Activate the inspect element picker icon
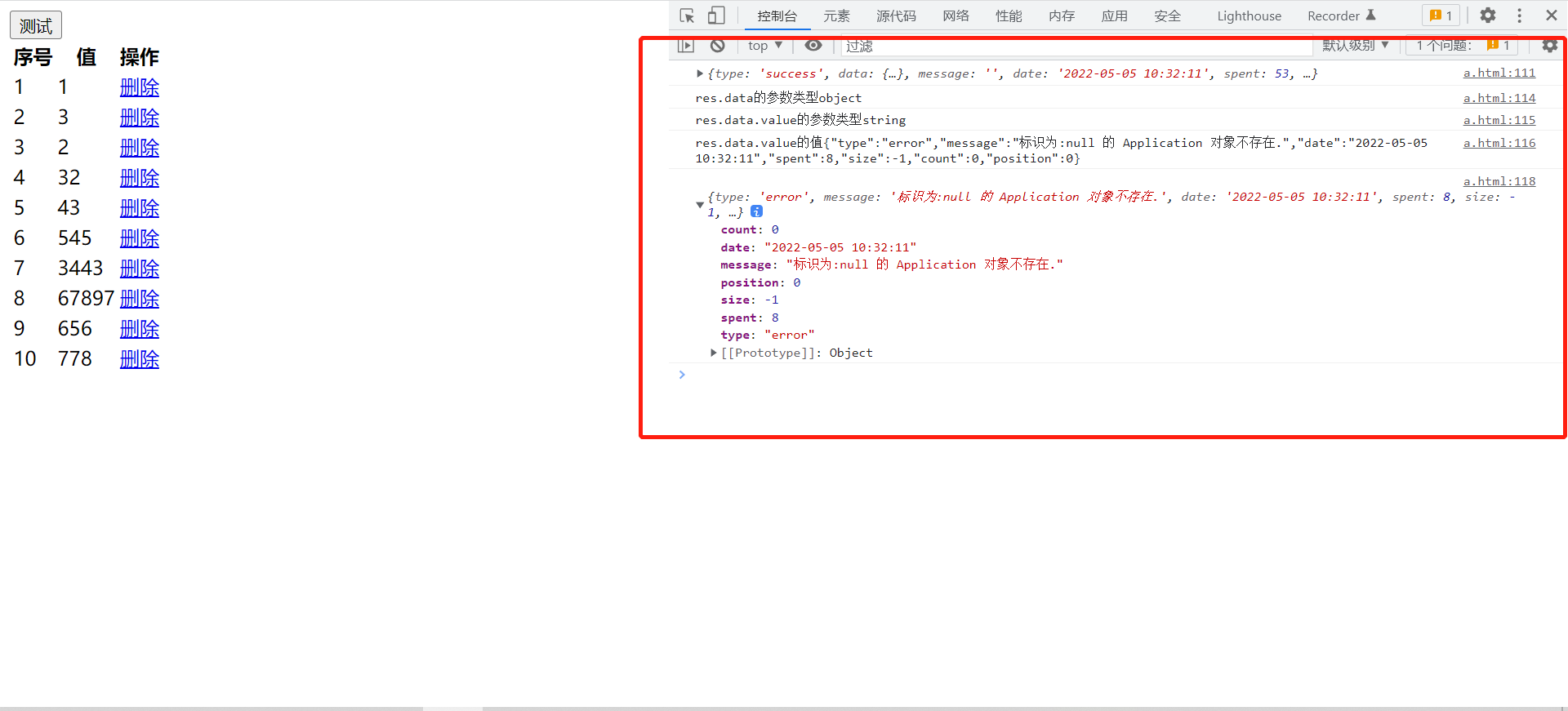Viewport: 1568px width, 711px height. click(x=687, y=16)
